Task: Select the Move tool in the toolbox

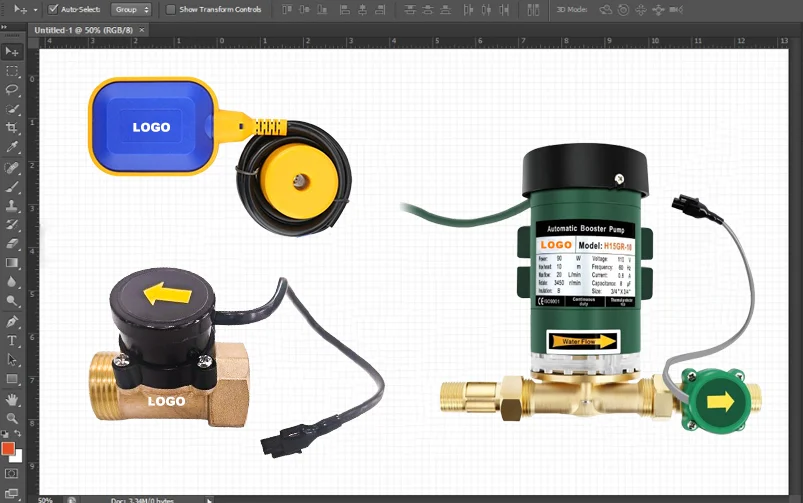Action: [12, 52]
